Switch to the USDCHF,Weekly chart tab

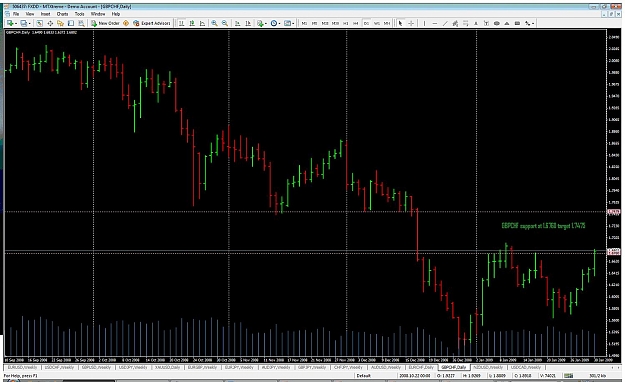[59, 367]
